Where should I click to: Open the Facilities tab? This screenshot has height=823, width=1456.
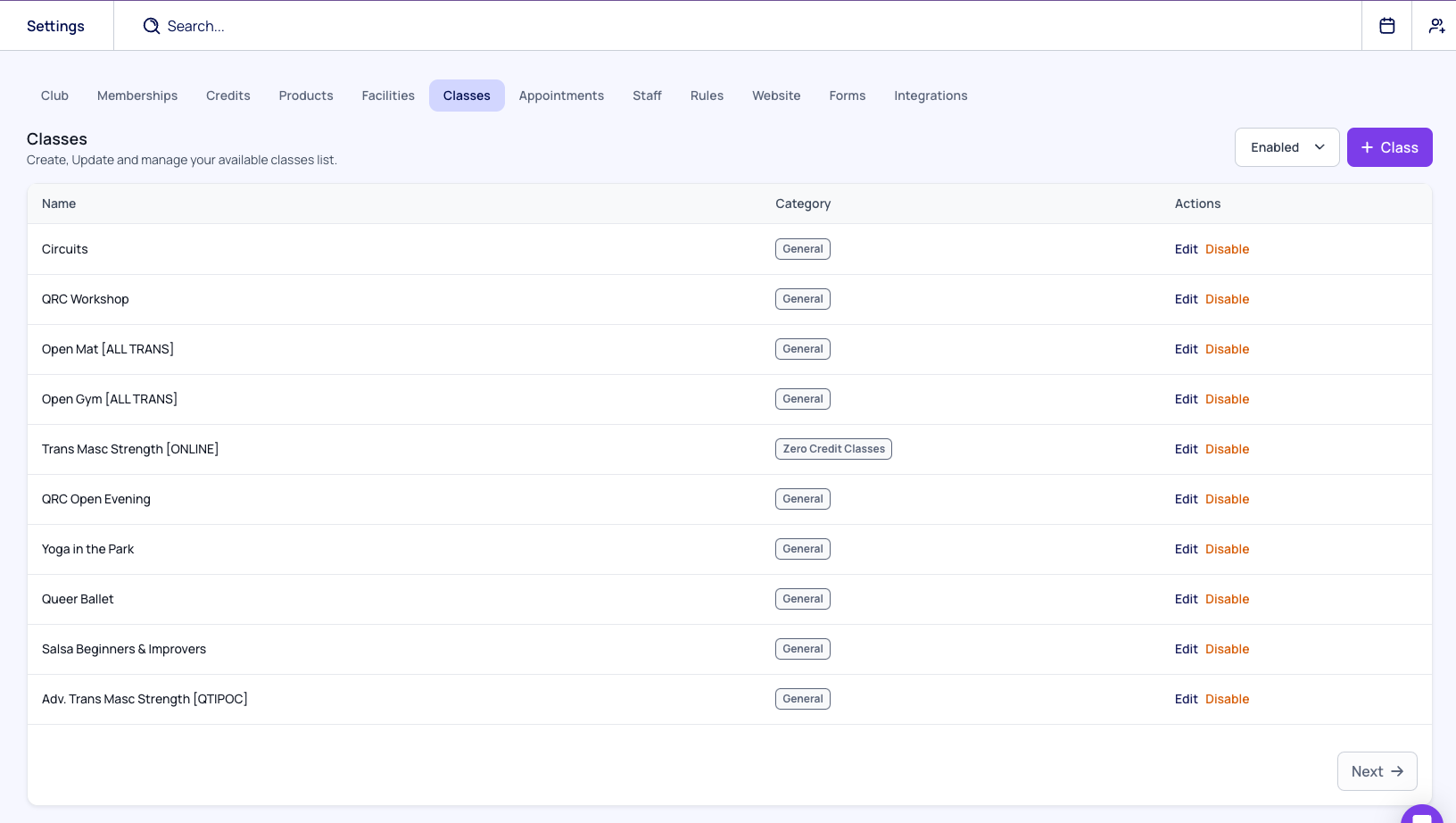pyautogui.click(x=388, y=96)
